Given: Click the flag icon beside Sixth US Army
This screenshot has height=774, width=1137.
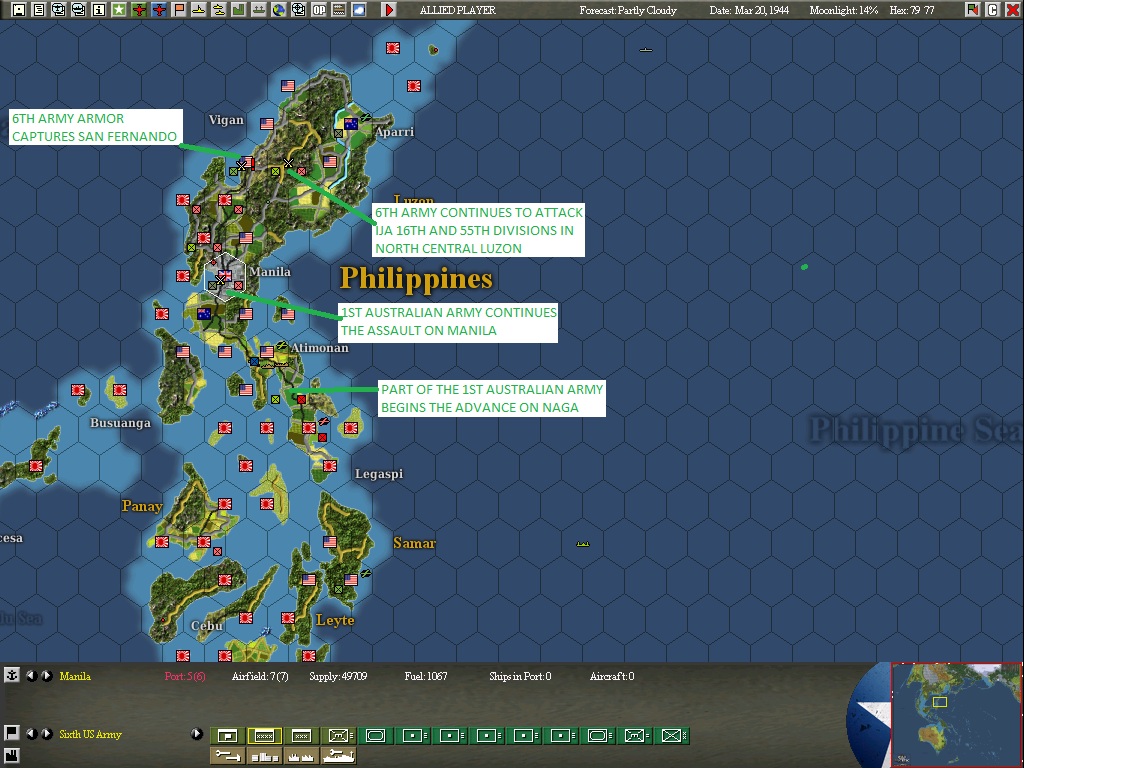Looking at the screenshot, I should click(12, 733).
